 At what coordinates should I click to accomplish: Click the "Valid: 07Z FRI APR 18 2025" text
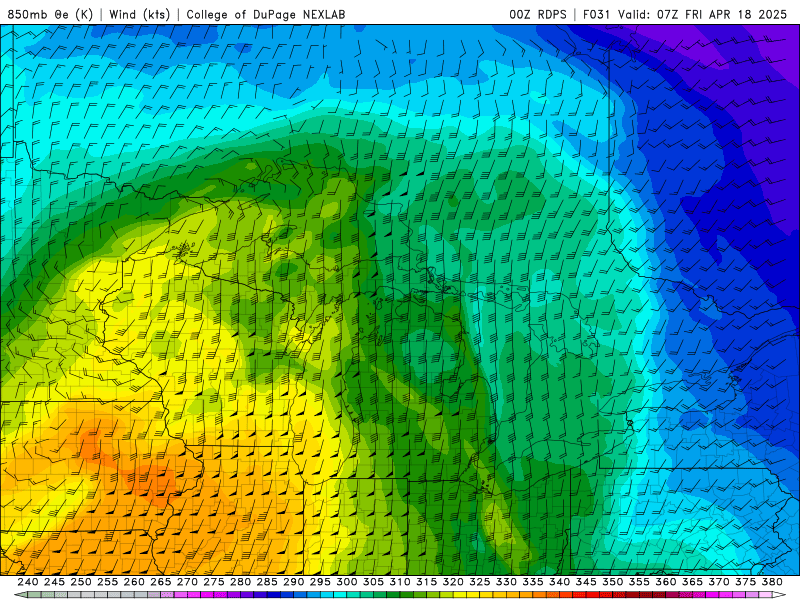703,14
